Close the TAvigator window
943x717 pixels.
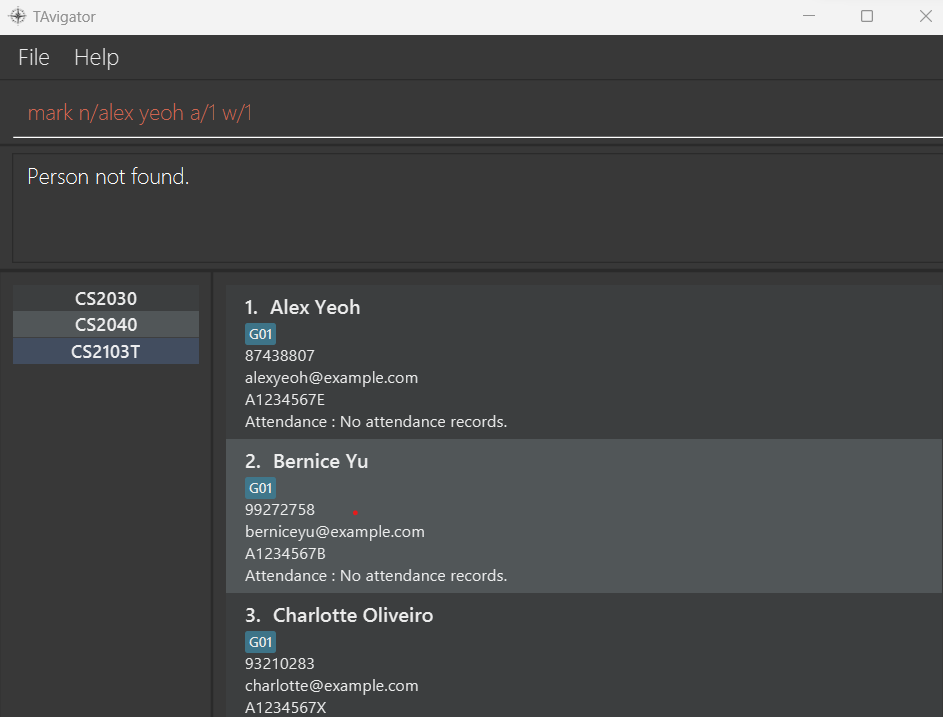pyautogui.click(x=926, y=16)
